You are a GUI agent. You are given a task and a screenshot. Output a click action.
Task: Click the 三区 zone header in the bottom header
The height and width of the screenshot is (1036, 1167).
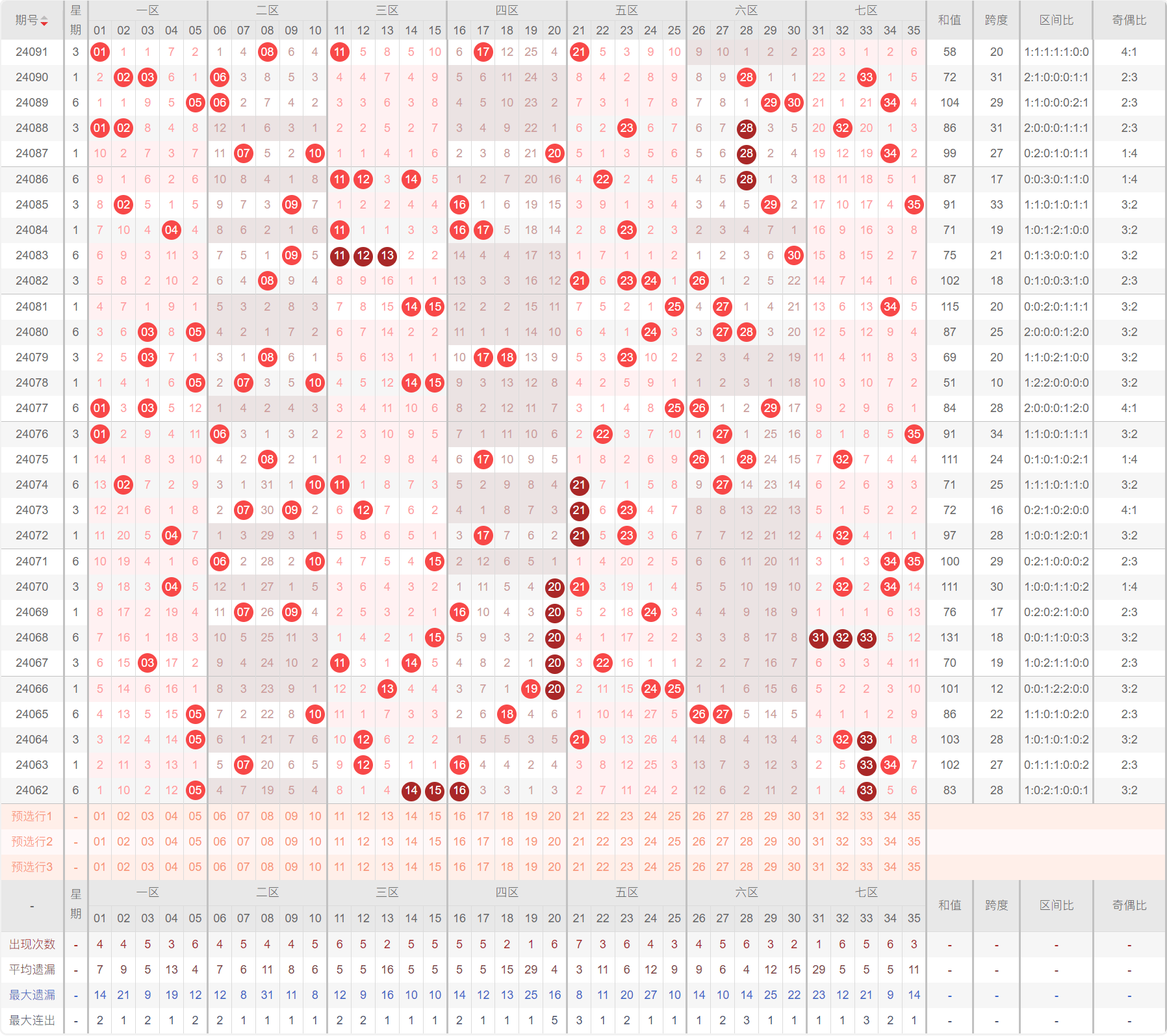pos(387,892)
